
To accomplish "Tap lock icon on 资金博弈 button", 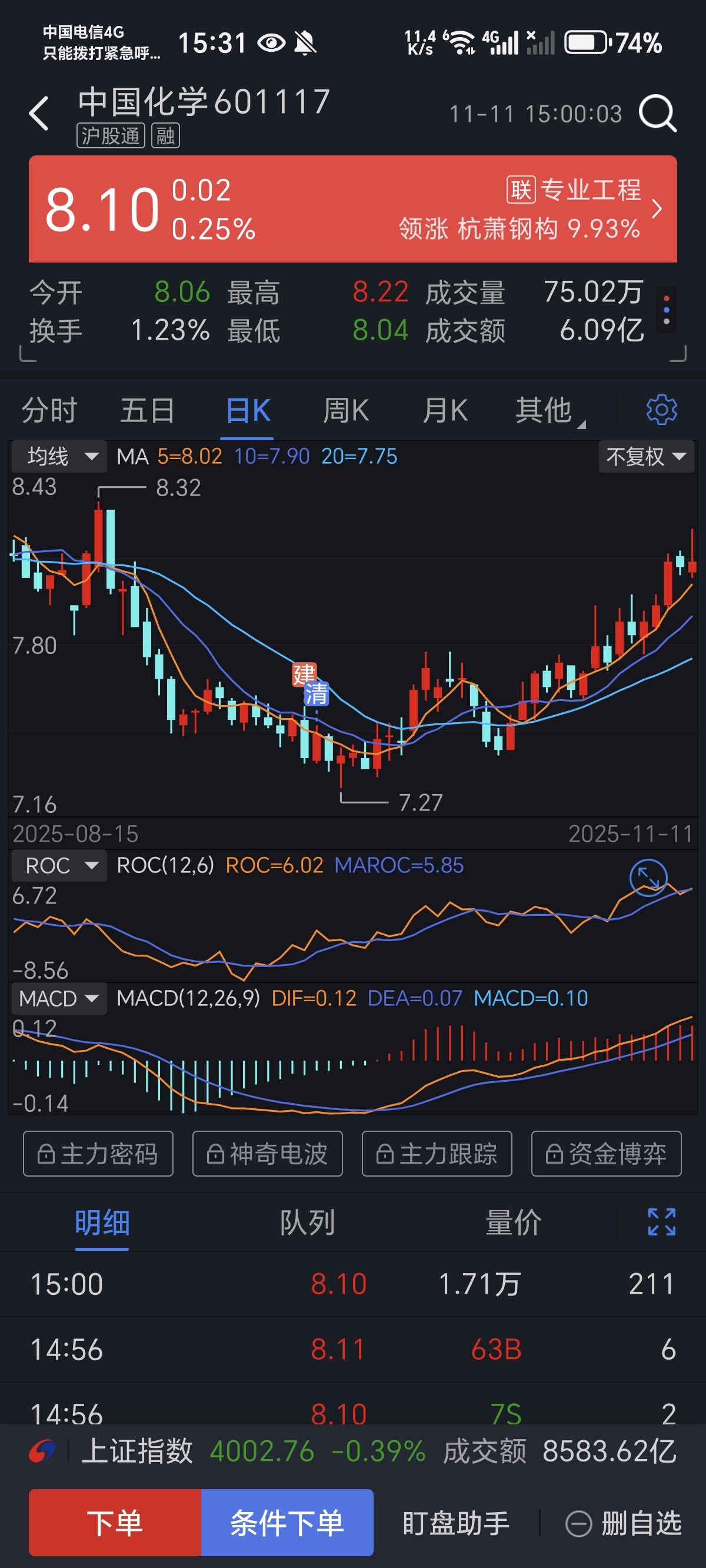I will (554, 1154).
